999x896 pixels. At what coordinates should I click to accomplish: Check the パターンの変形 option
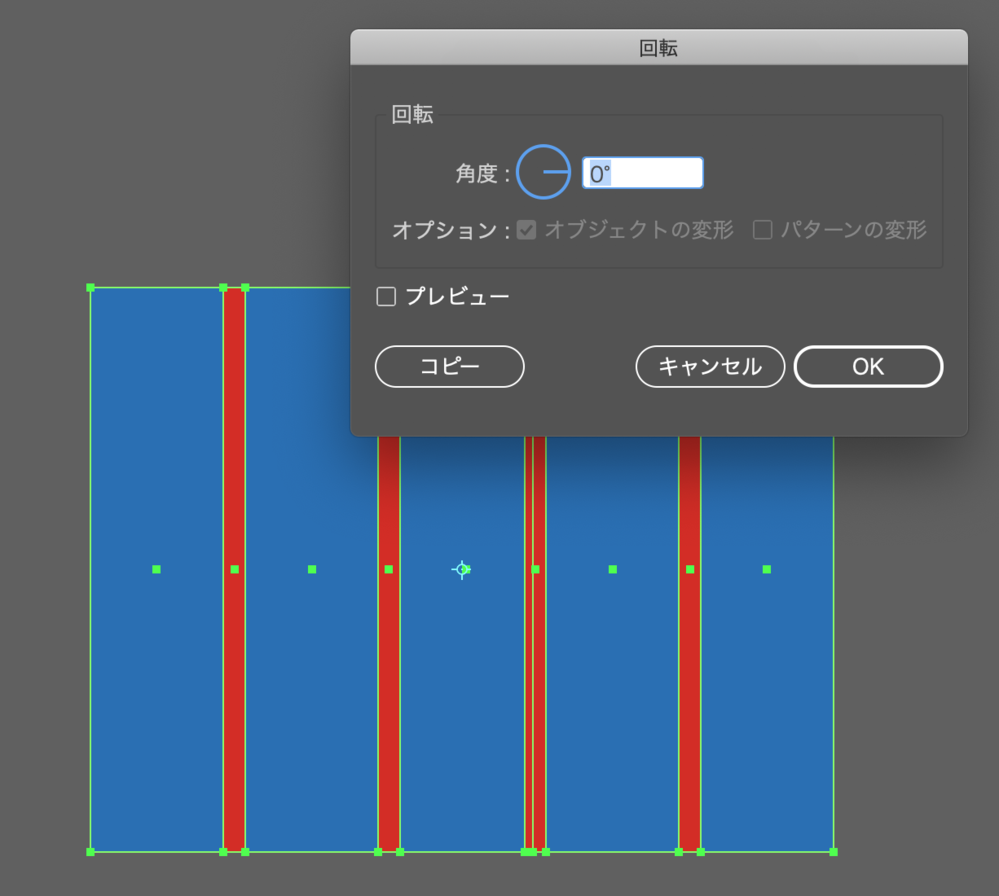click(762, 230)
